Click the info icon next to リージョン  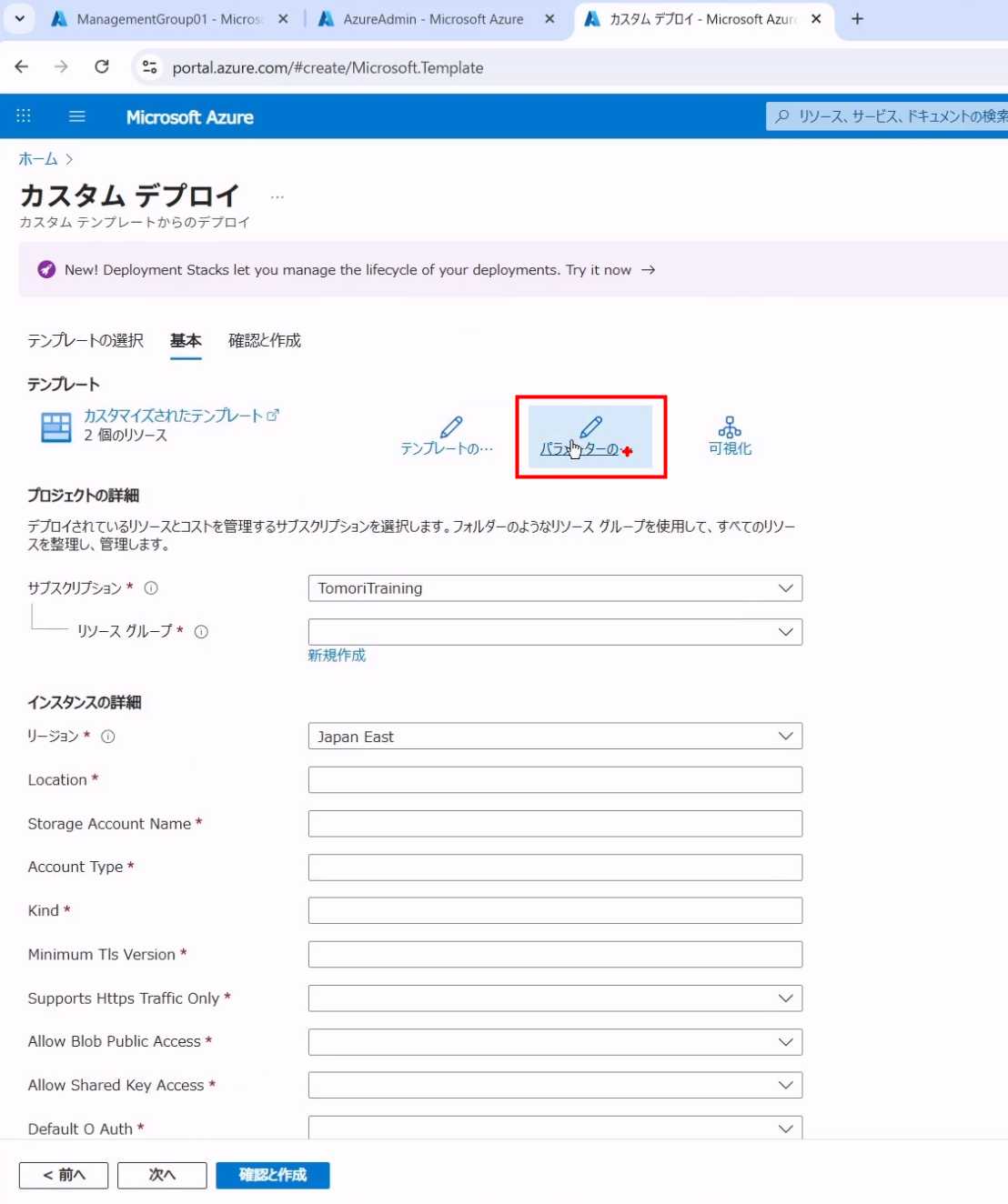(108, 737)
